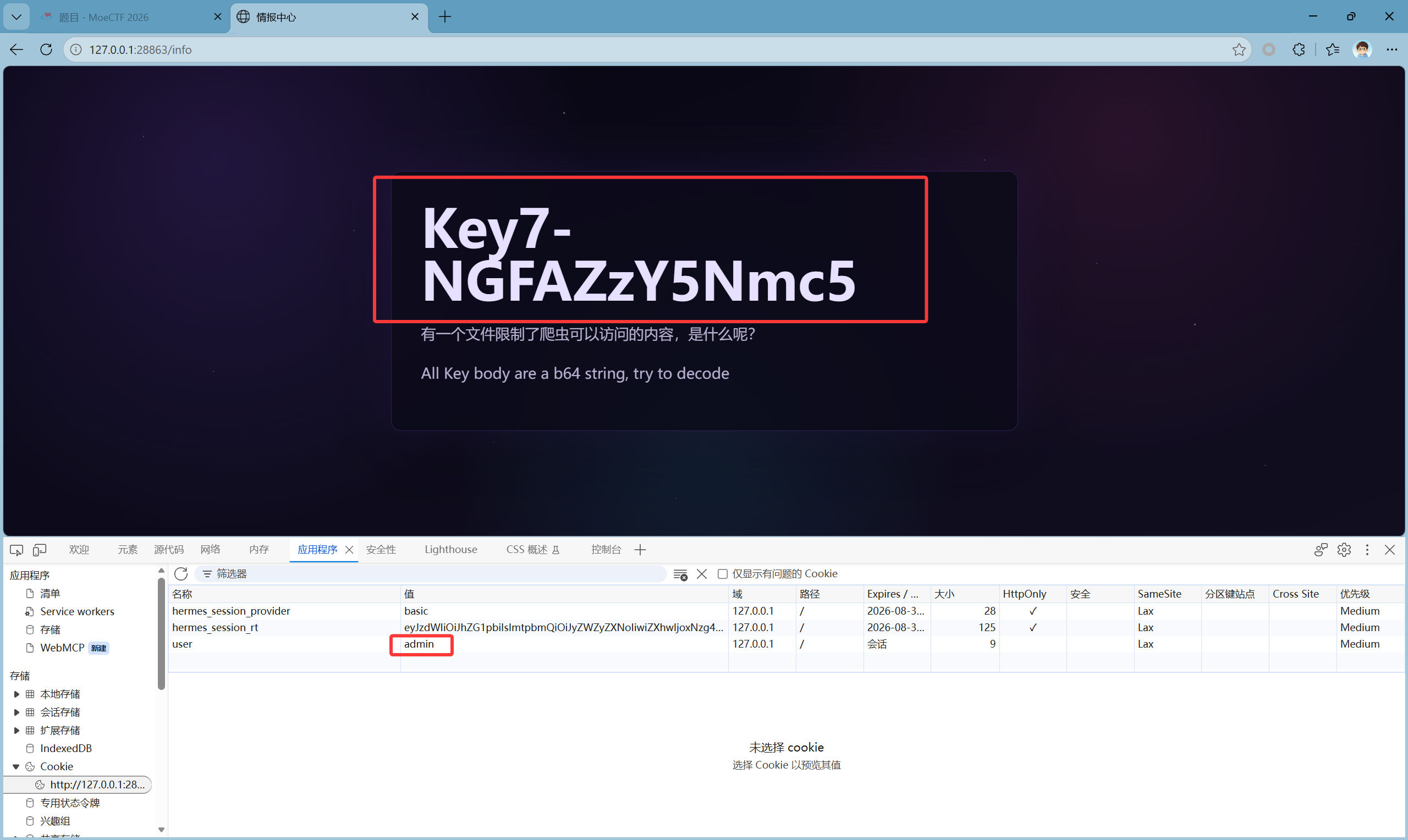Add another tool tab in DevTools

pyautogui.click(x=640, y=550)
